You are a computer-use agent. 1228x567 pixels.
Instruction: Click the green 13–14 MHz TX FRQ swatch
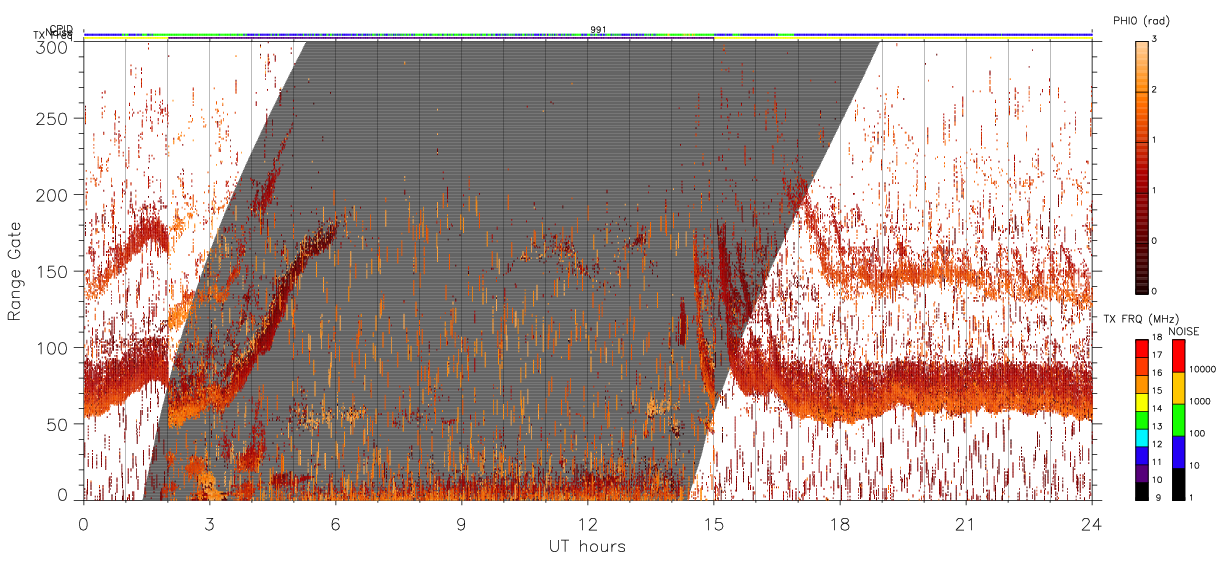[1140, 418]
